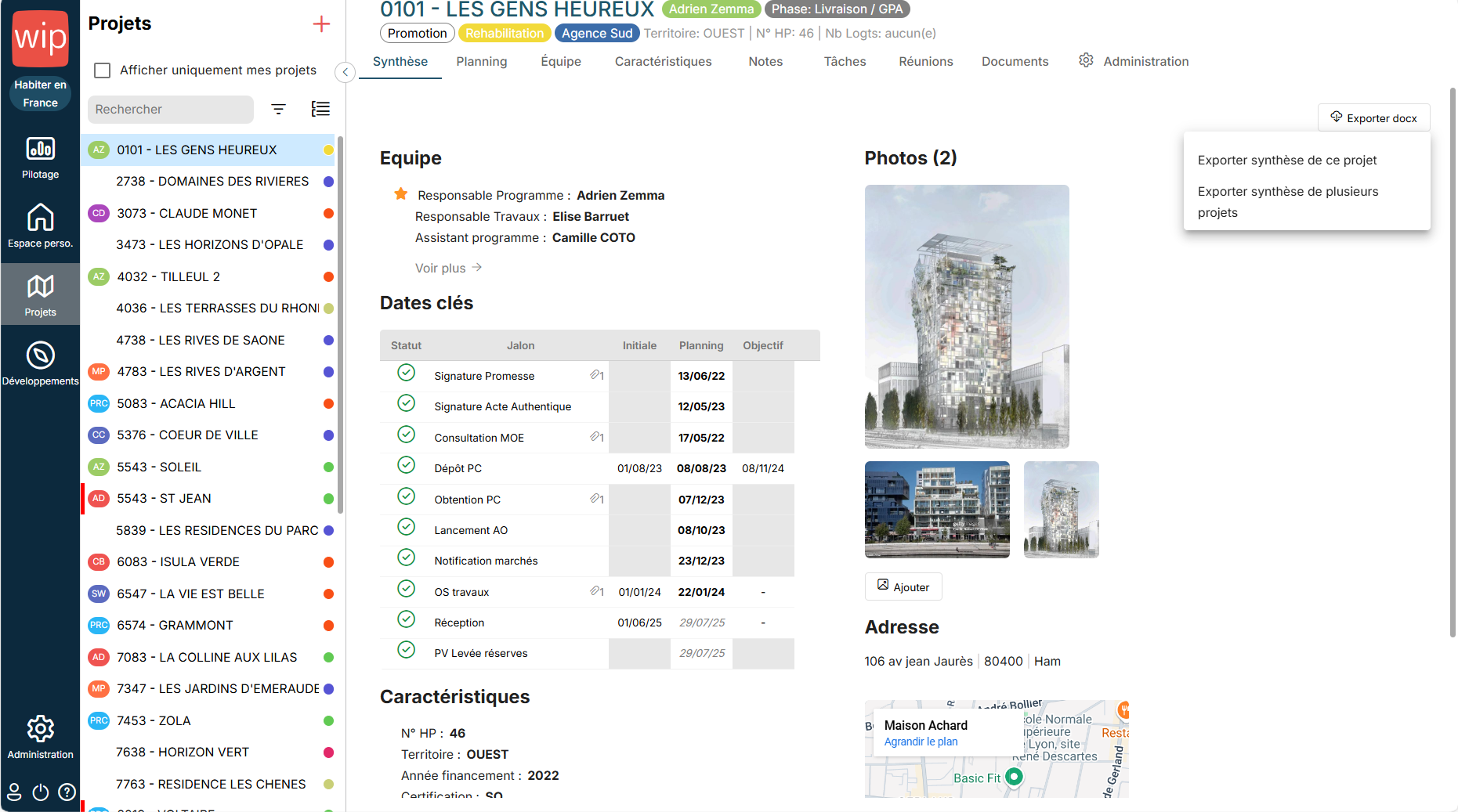Image resolution: width=1458 pixels, height=812 pixels.
Task: Click the Rehabilitation tag chip
Action: pyautogui.click(x=505, y=33)
